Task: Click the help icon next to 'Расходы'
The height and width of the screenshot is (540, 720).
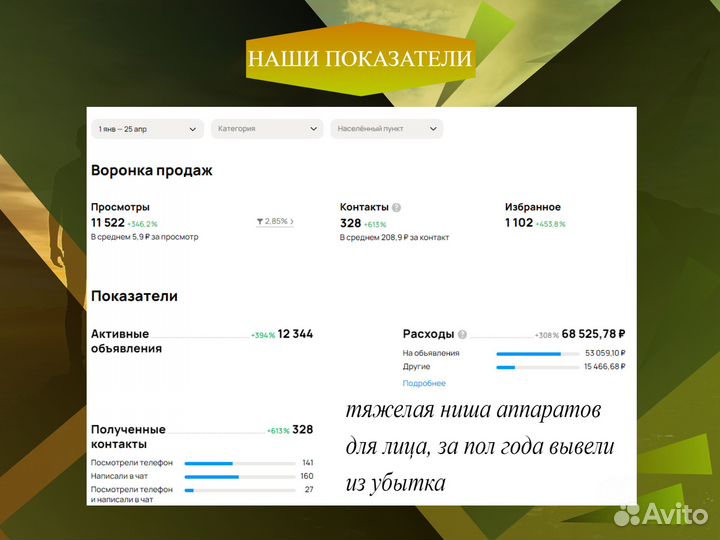Action: tap(462, 334)
